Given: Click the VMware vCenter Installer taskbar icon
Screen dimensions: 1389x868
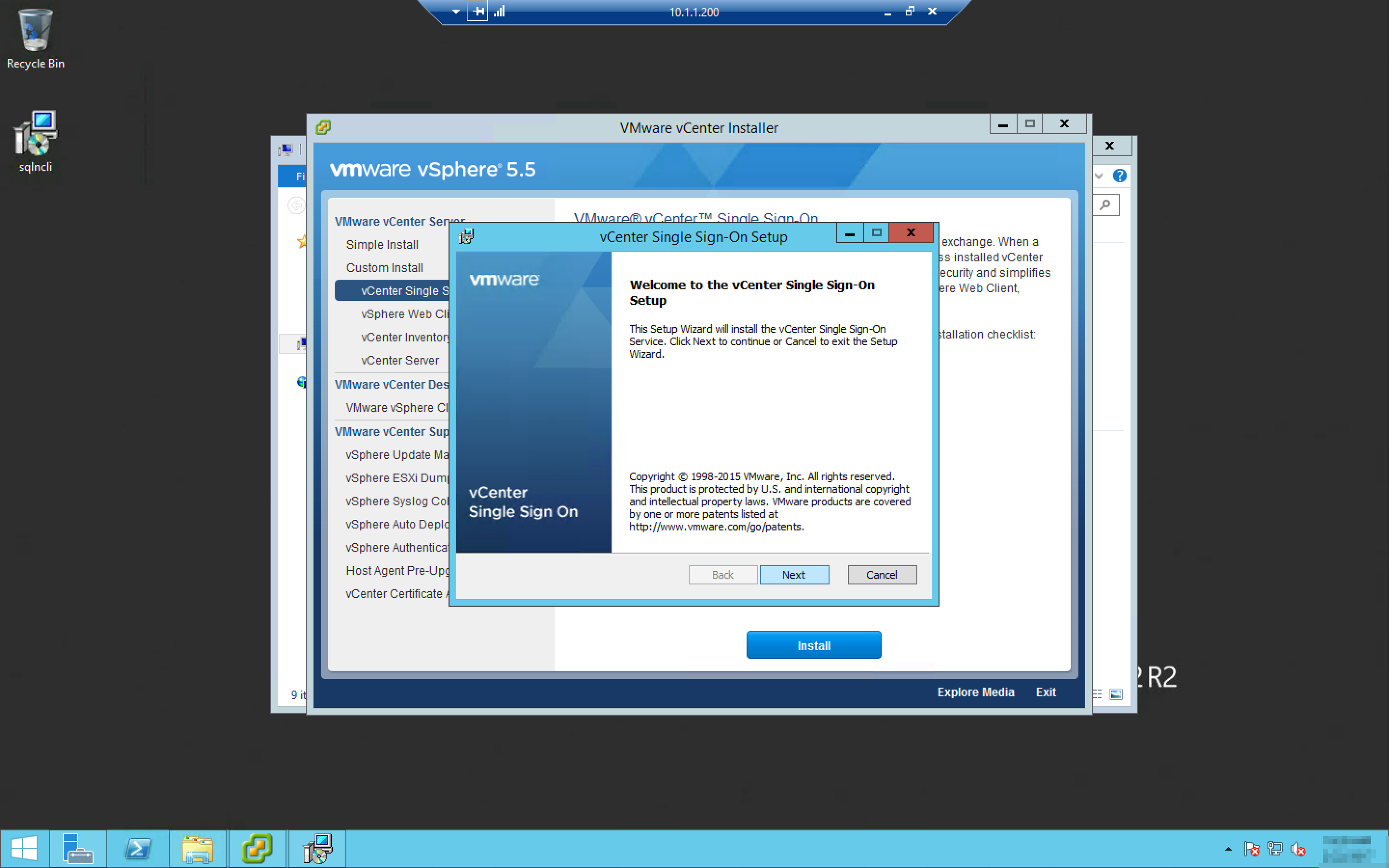Looking at the screenshot, I should coord(257,848).
